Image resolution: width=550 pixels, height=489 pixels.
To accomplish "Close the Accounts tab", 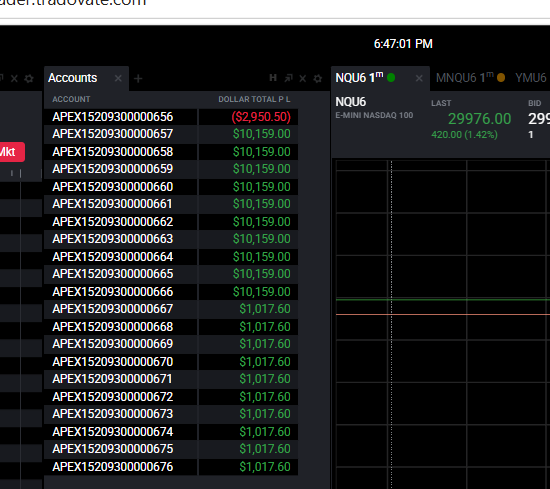I will click(118, 78).
